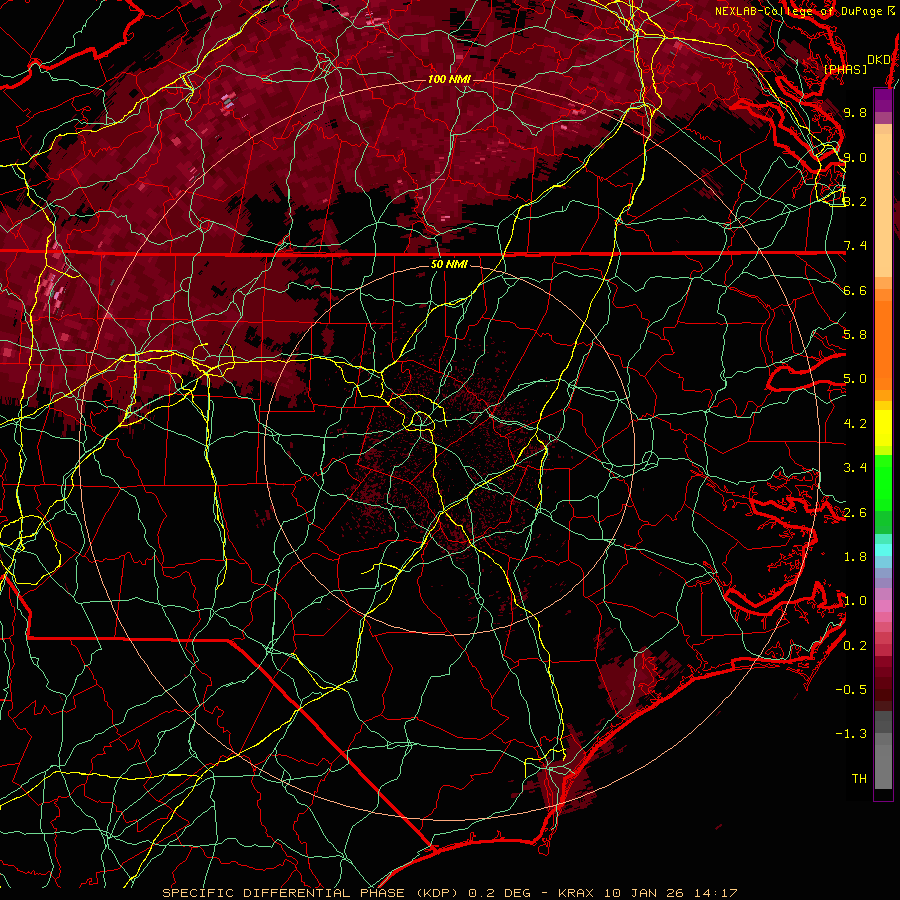This screenshot has width=900, height=900.
Task: Click the [PHAS] legend heading
Action: point(845,69)
